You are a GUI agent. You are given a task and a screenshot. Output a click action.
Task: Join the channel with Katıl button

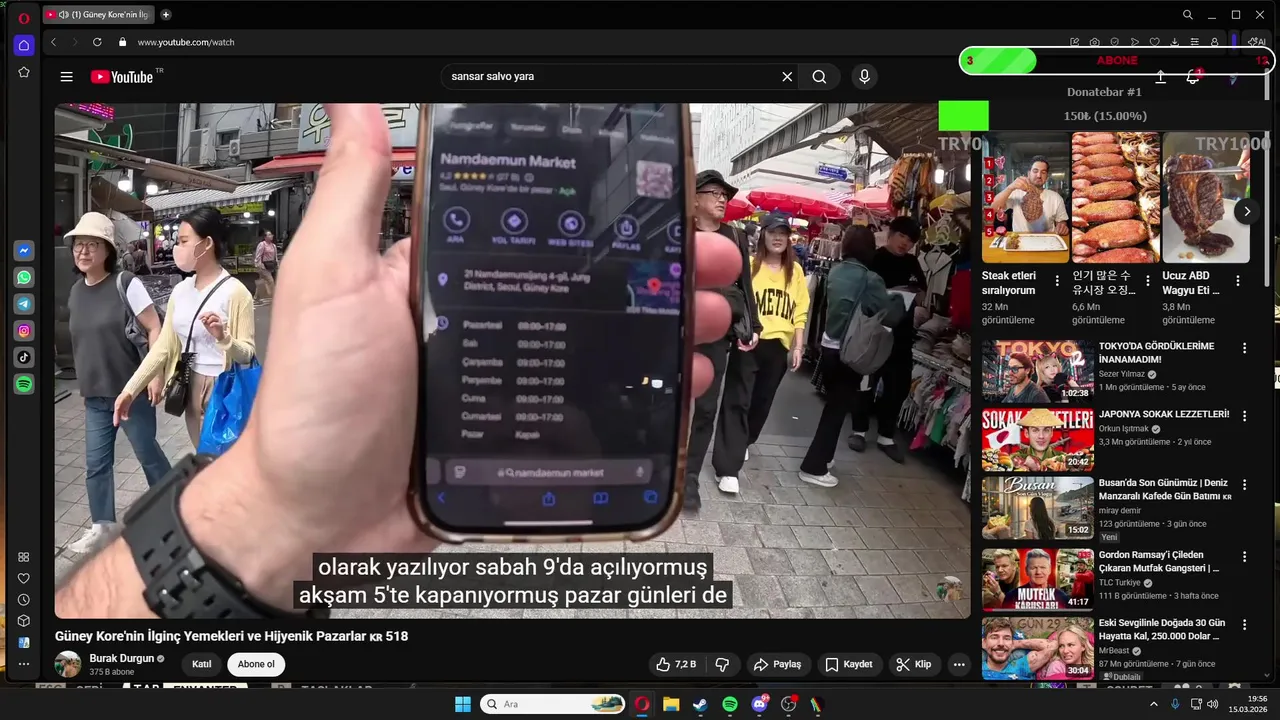(201, 664)
